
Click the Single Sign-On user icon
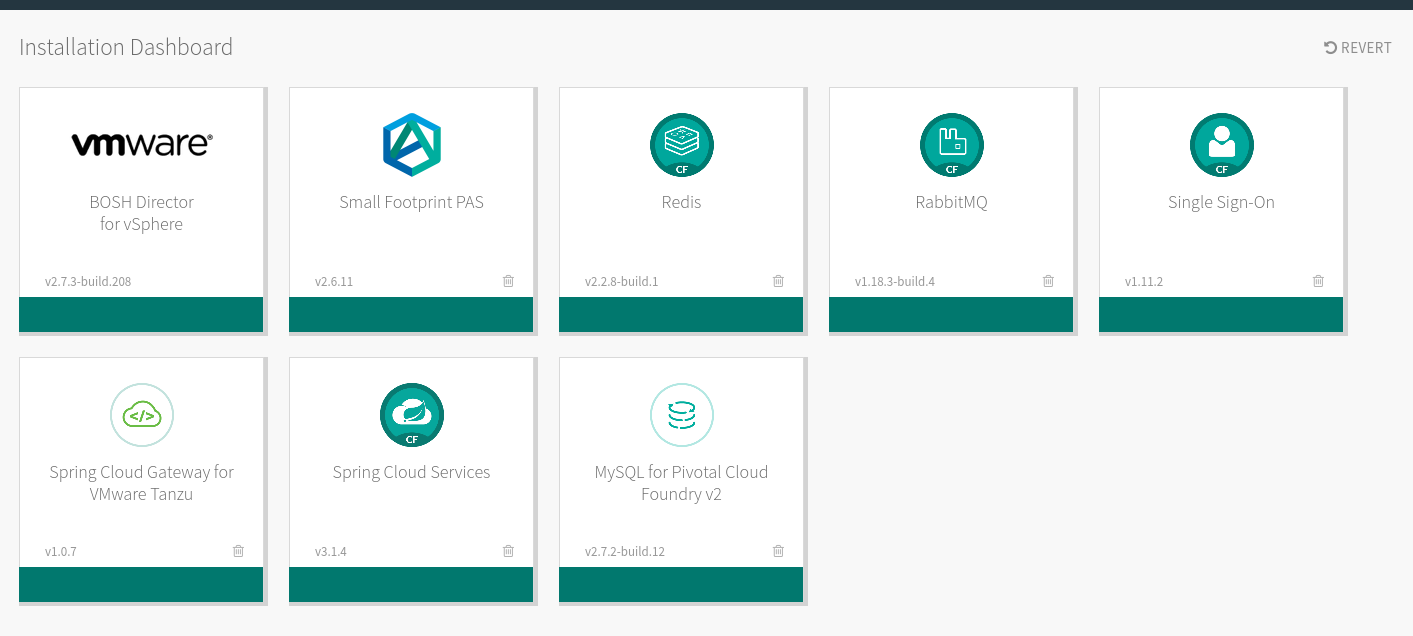(1221, 145)
